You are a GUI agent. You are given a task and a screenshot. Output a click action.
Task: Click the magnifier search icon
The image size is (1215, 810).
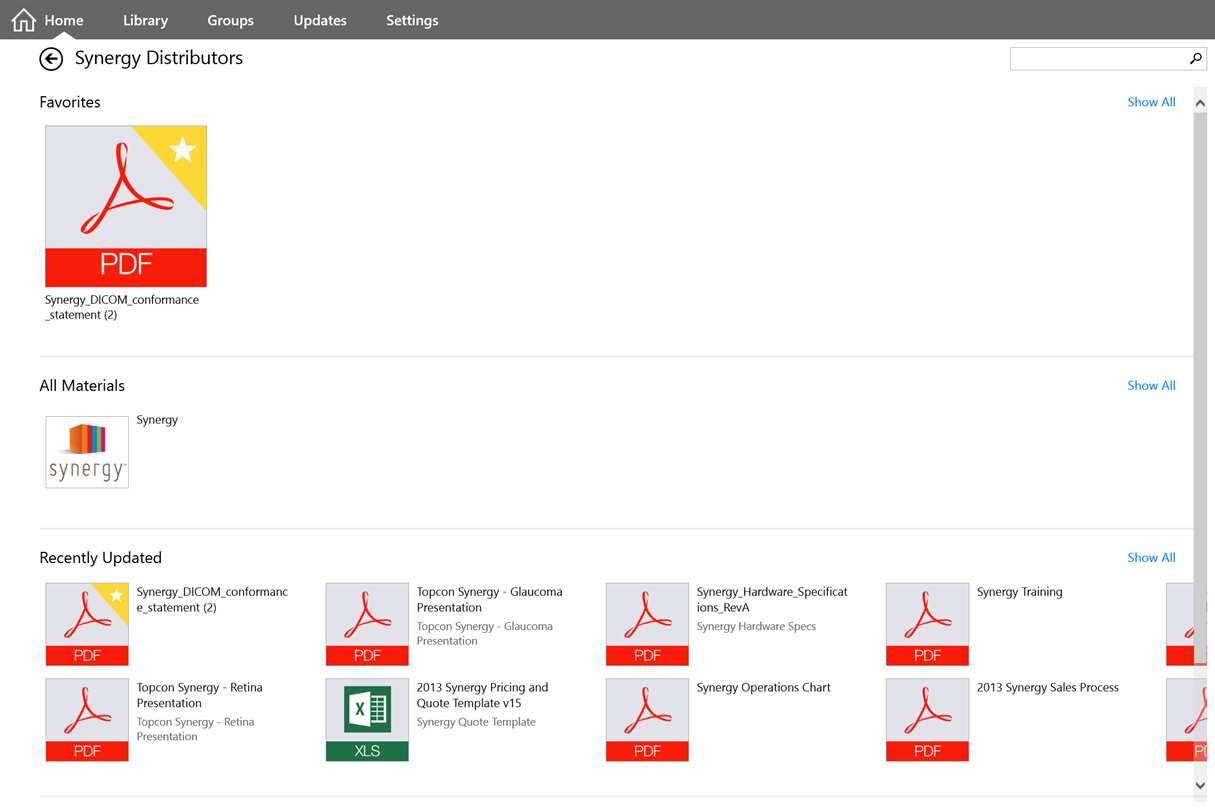pyautogui.click(x=1195, y=59)
